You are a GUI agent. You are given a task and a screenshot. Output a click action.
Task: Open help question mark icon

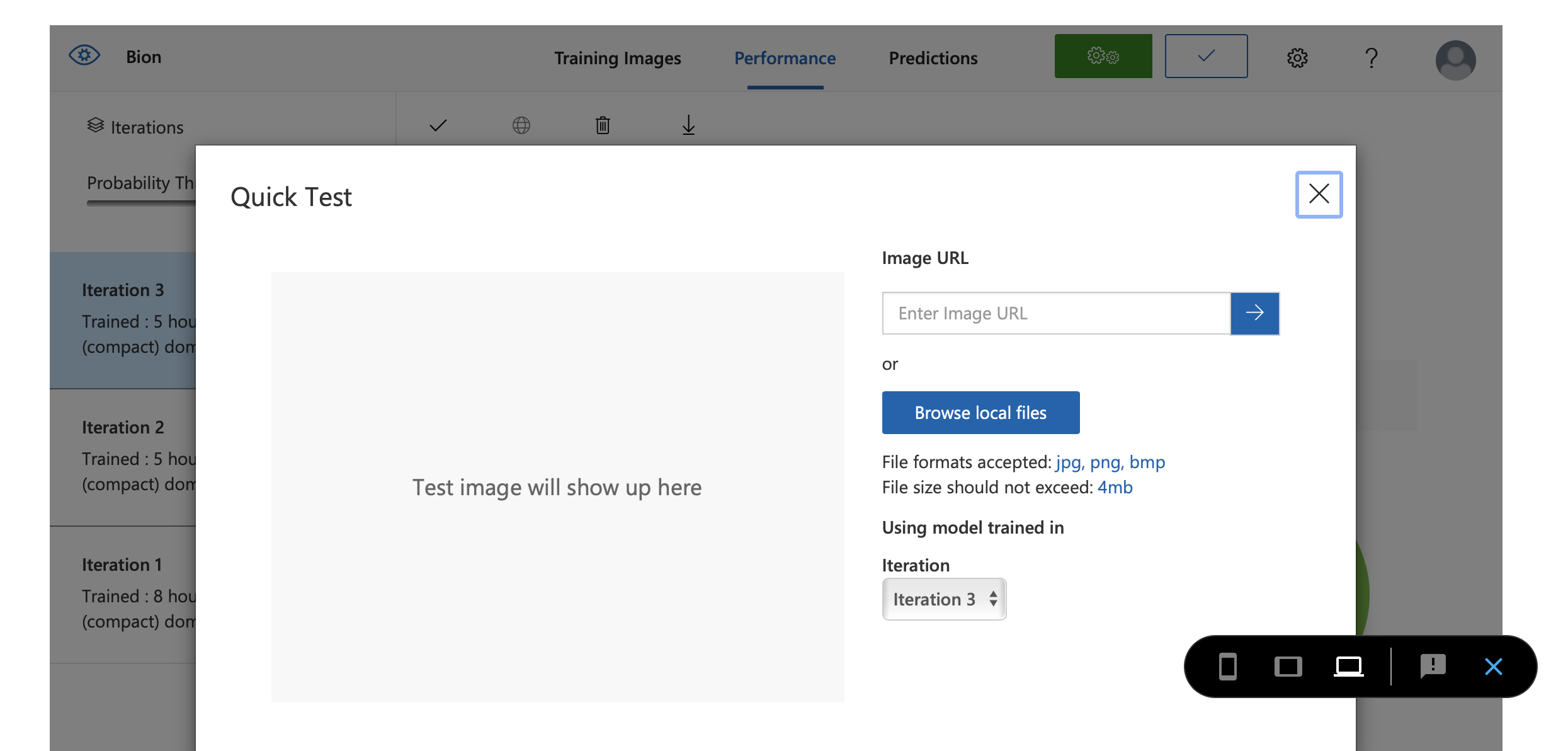point(1371,58)
